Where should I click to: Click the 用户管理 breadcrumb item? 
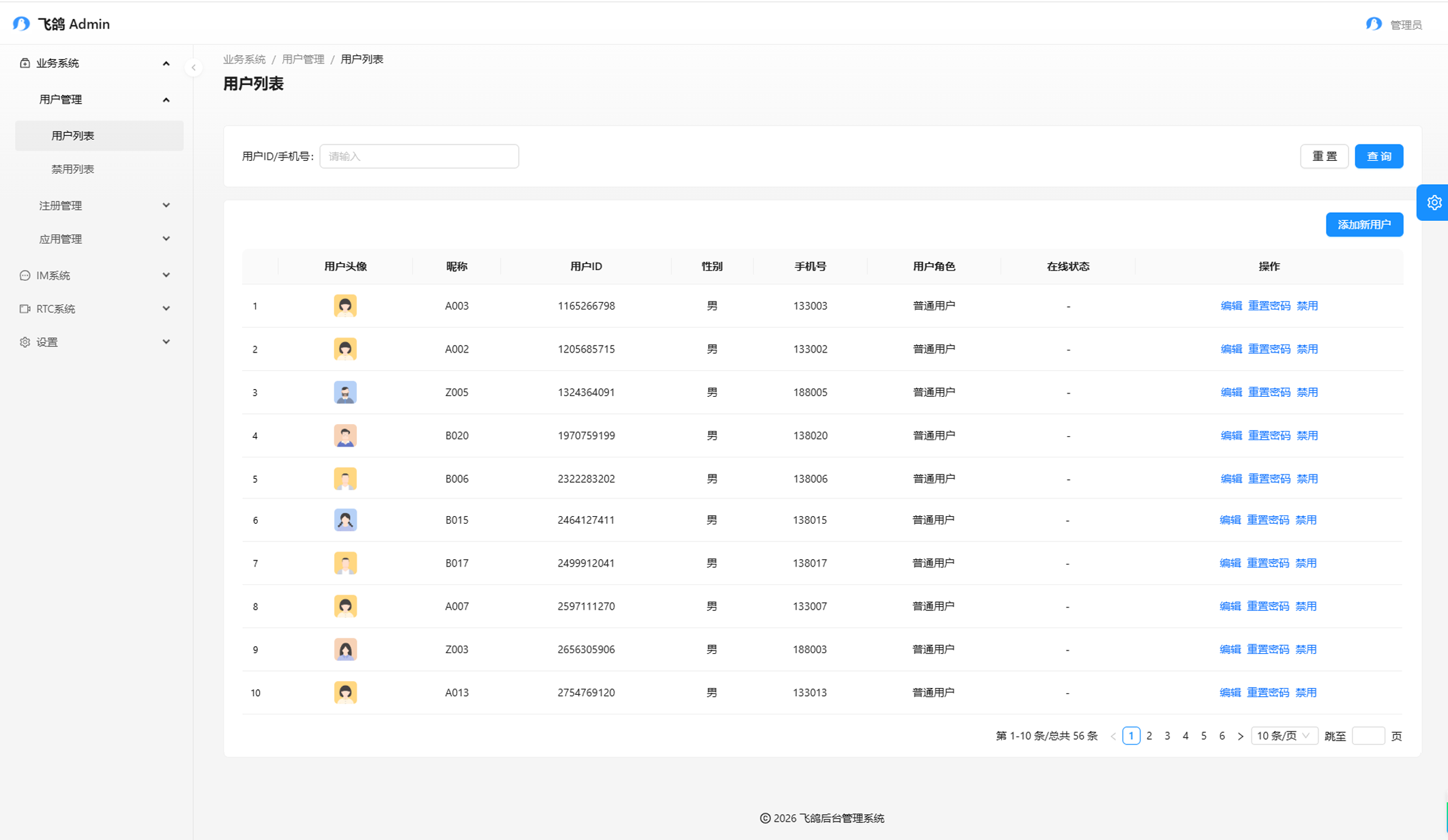(x=303, y=59)
